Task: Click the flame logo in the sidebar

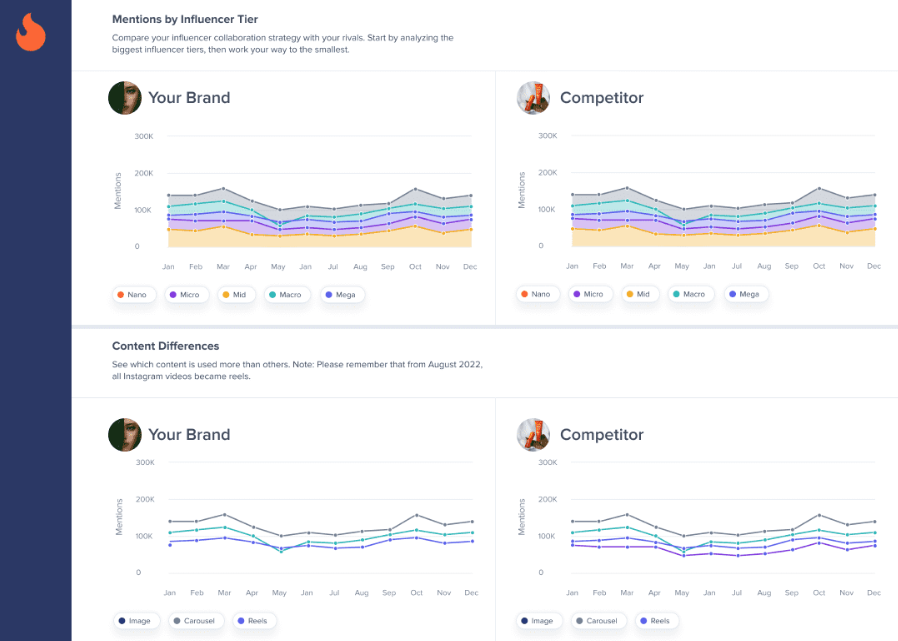Action: coord(31,32)
